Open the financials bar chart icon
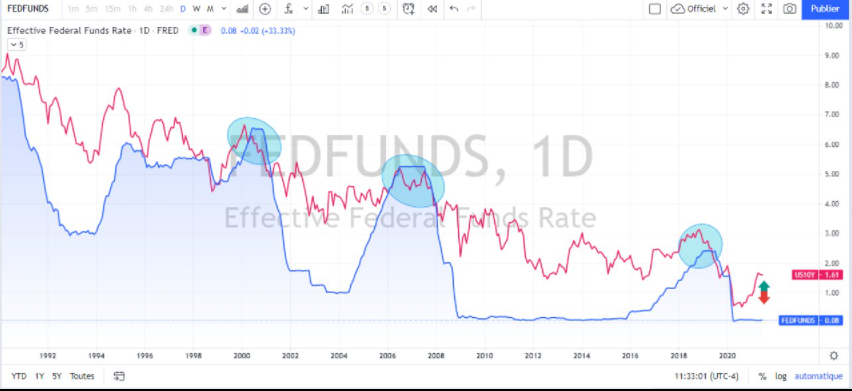The image size is (852, 391). 324,9
